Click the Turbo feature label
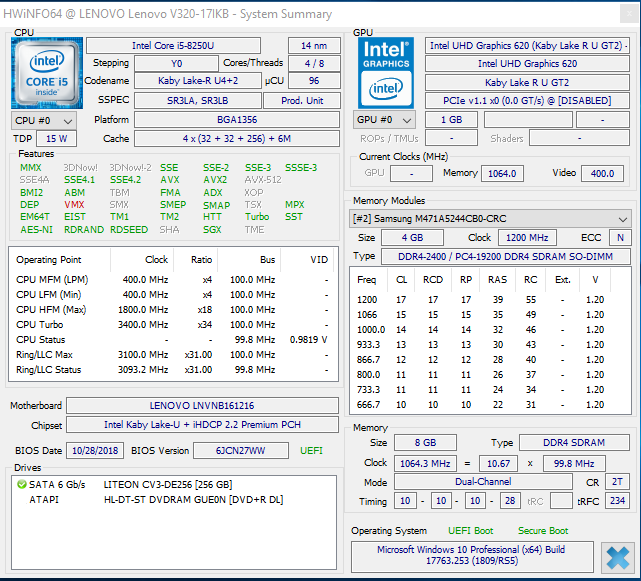Image resolution: width=641 pixels, height=581 pixels. (257, 217)
